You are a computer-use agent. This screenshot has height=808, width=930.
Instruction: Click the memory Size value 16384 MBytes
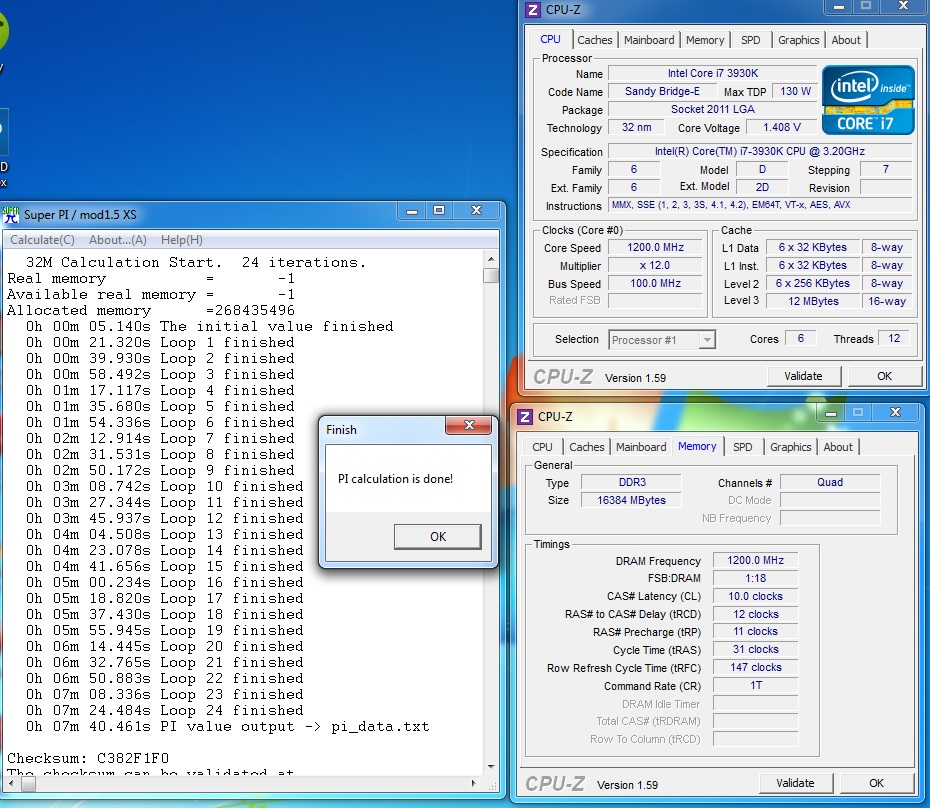(x=631, y=500)
